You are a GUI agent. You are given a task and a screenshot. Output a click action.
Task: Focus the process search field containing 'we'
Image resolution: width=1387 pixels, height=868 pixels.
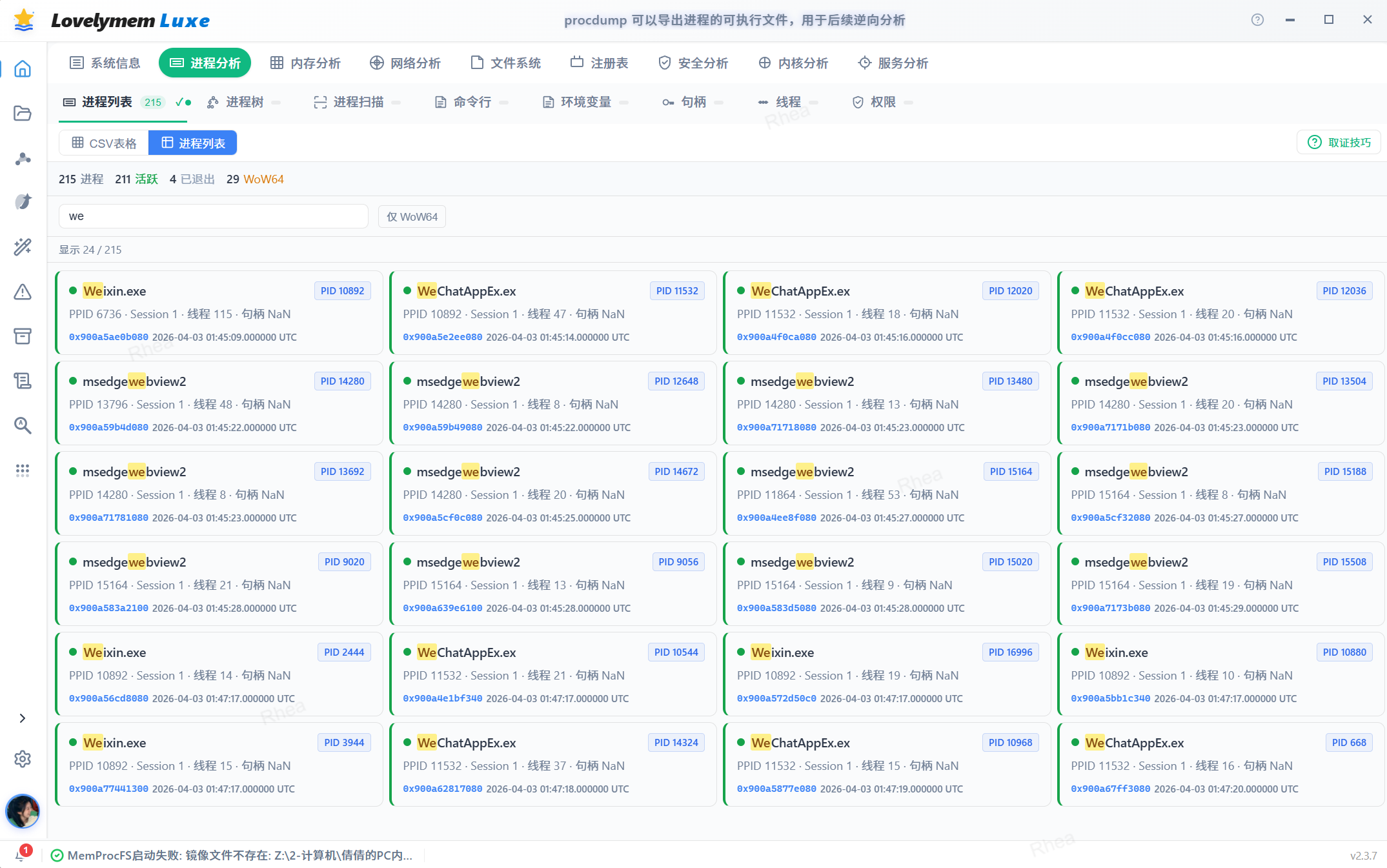tap(214, 216)
